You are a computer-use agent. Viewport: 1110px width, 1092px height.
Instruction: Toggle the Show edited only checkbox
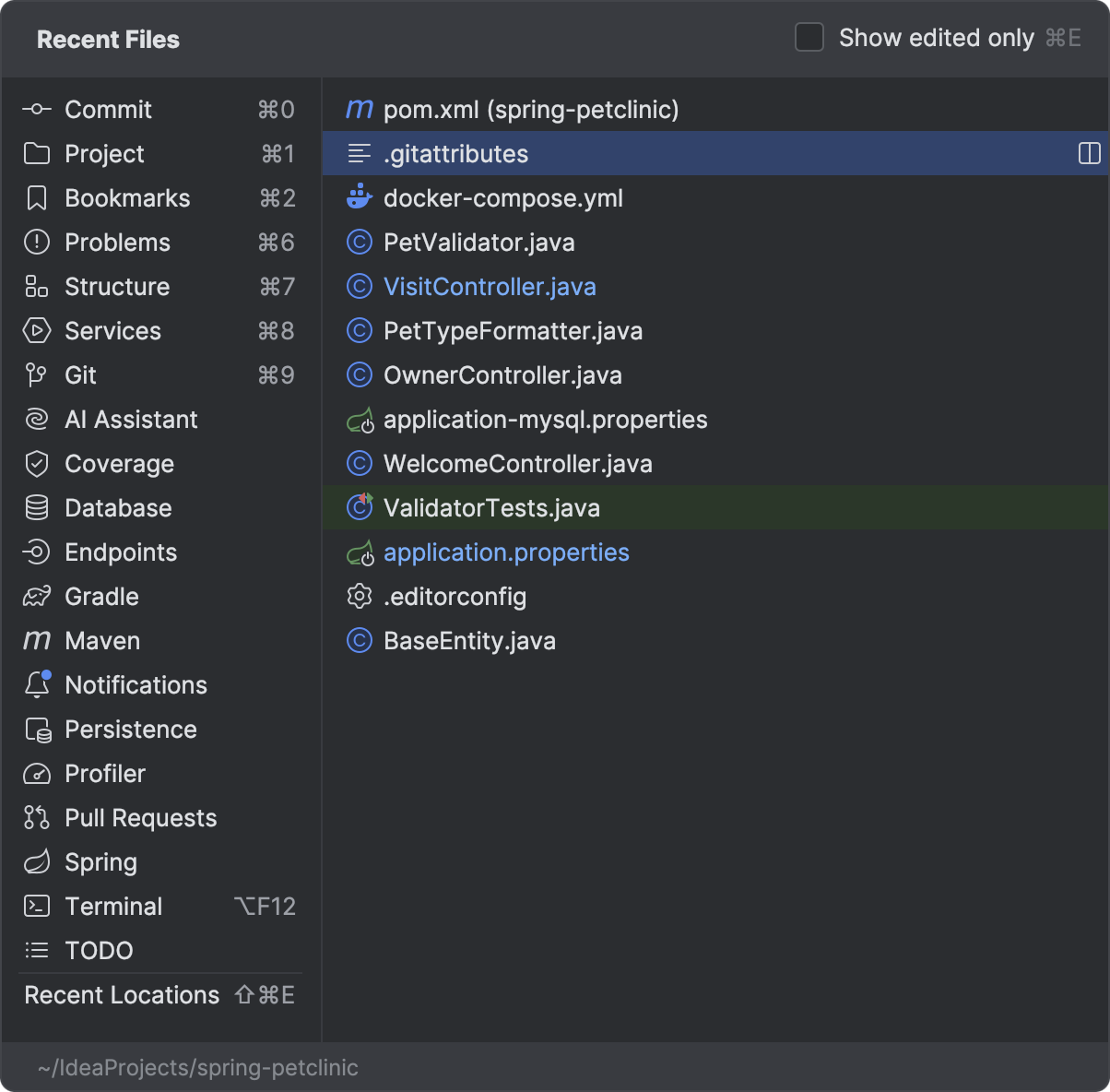point(809,38)
